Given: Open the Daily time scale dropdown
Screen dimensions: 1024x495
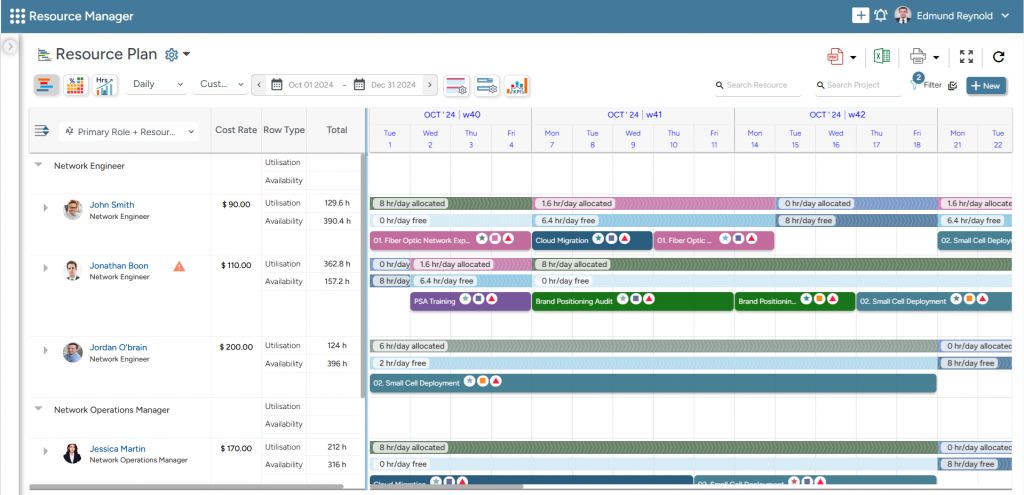Looking at the screenshot, I should tap(158, 85).
